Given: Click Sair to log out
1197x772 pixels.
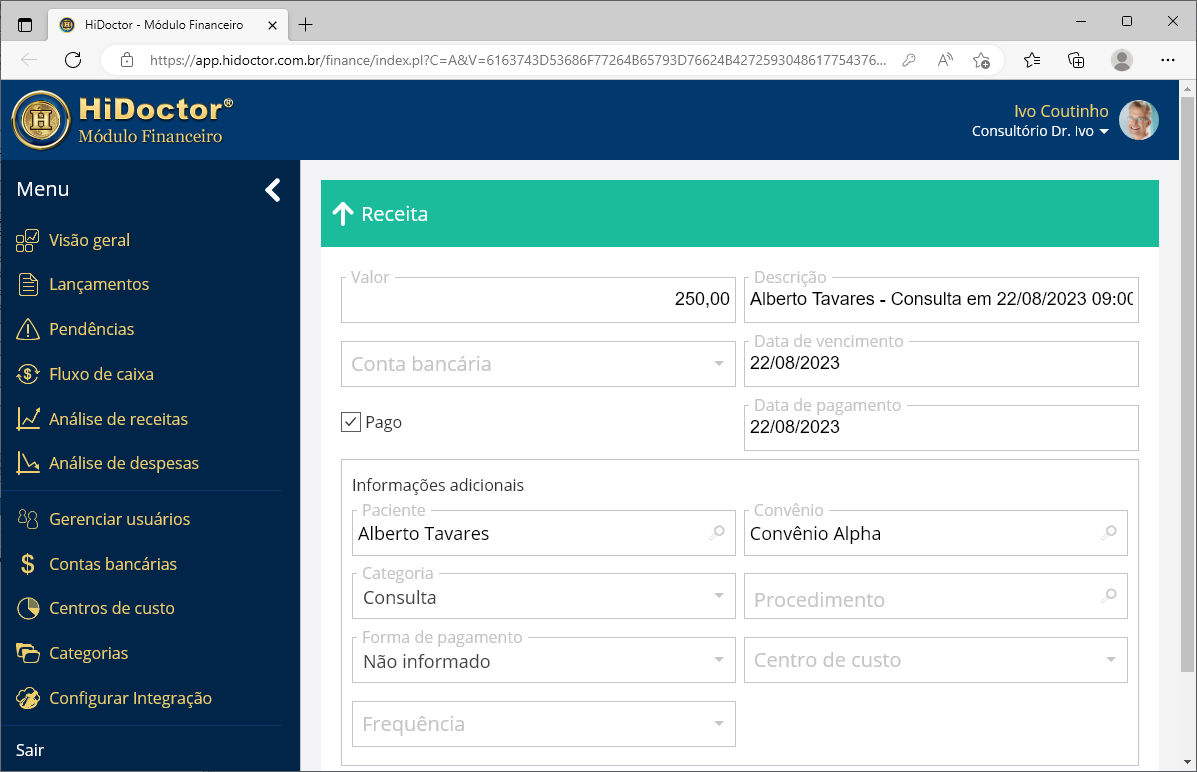Looking at the screenshot, I should tap(29, 749).
